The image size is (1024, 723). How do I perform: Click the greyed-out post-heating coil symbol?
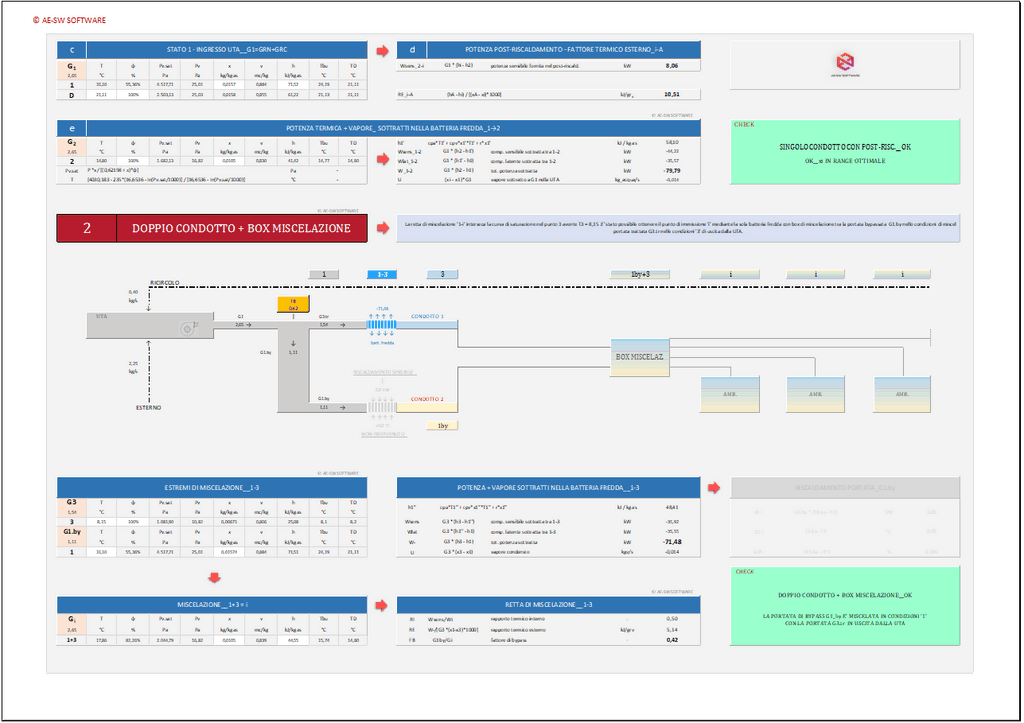(382, 407)
